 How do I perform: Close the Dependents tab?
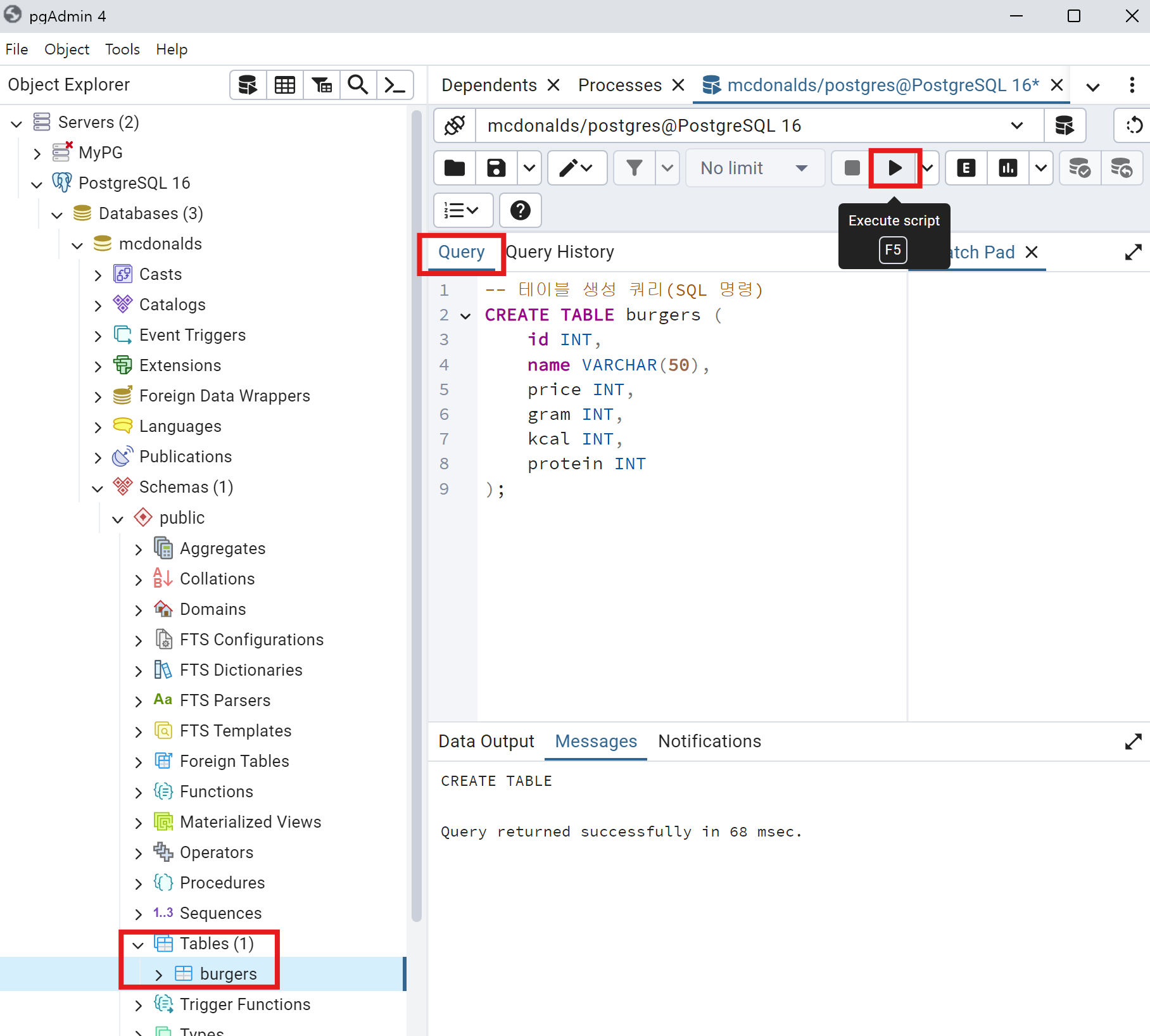pos(553,85)
